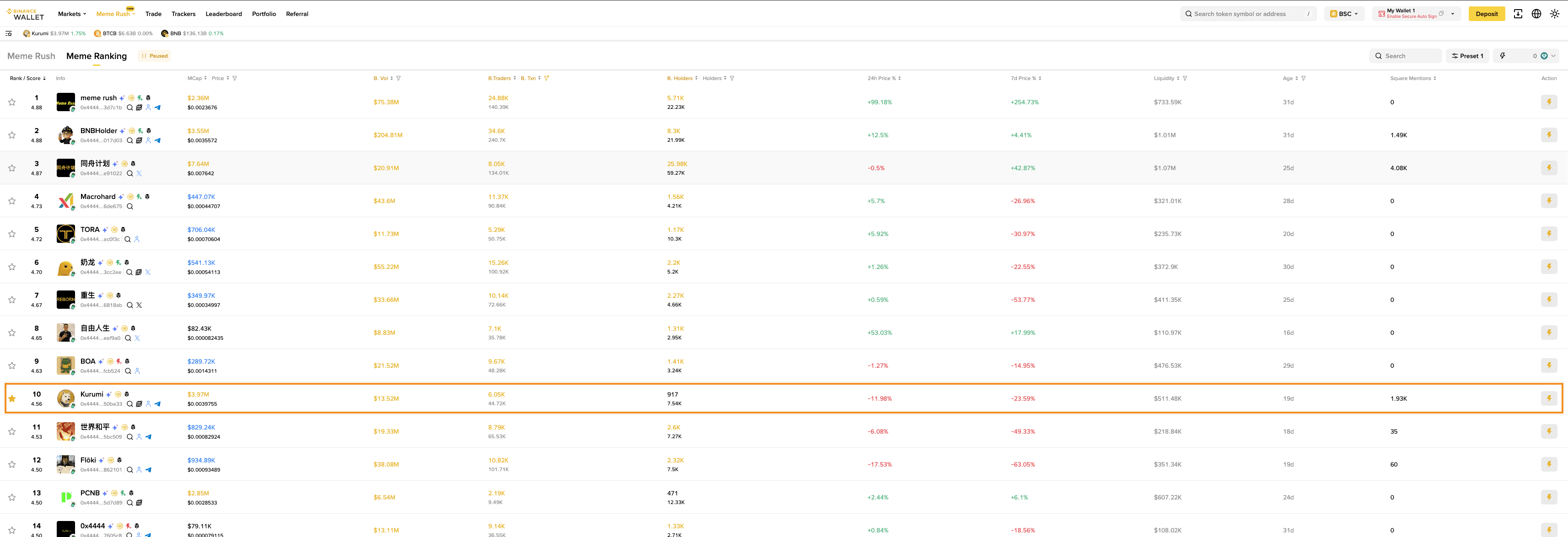Expand the Markets menu dropdown
1568x537 pixels.
(72, 14)
